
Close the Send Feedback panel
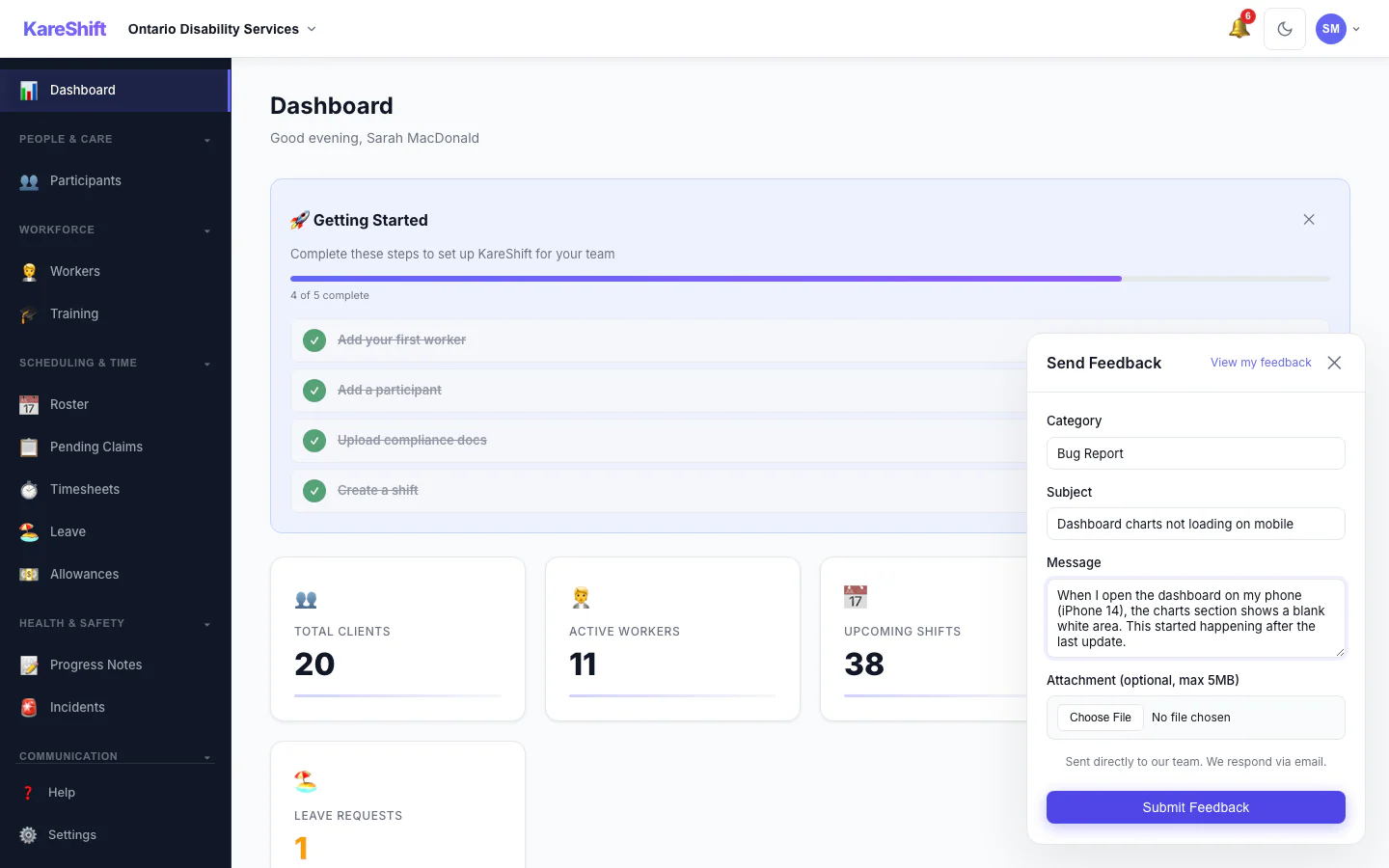click(x=1334, y=363)
